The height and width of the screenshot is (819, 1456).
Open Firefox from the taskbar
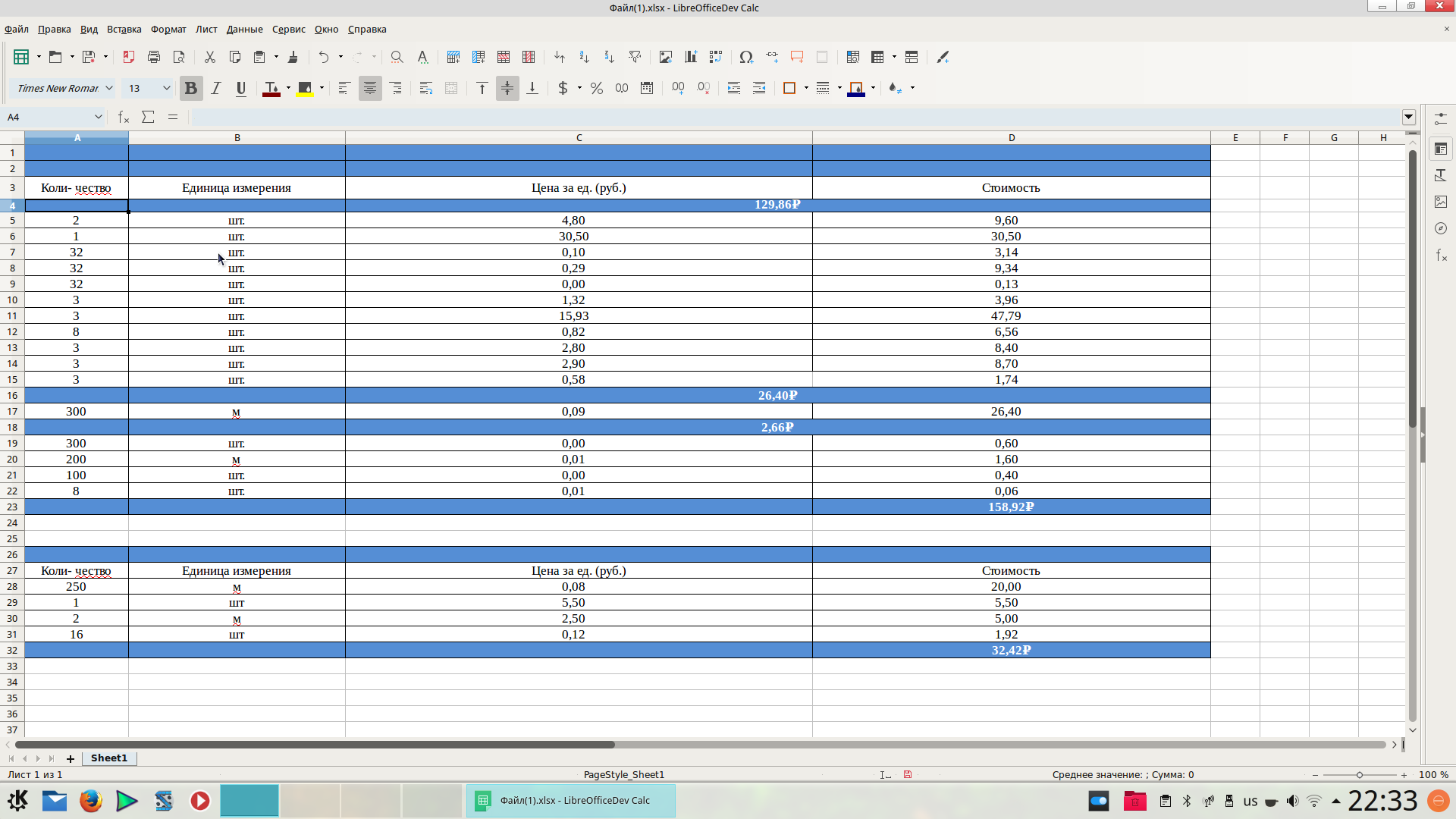[x=91, y=801]
